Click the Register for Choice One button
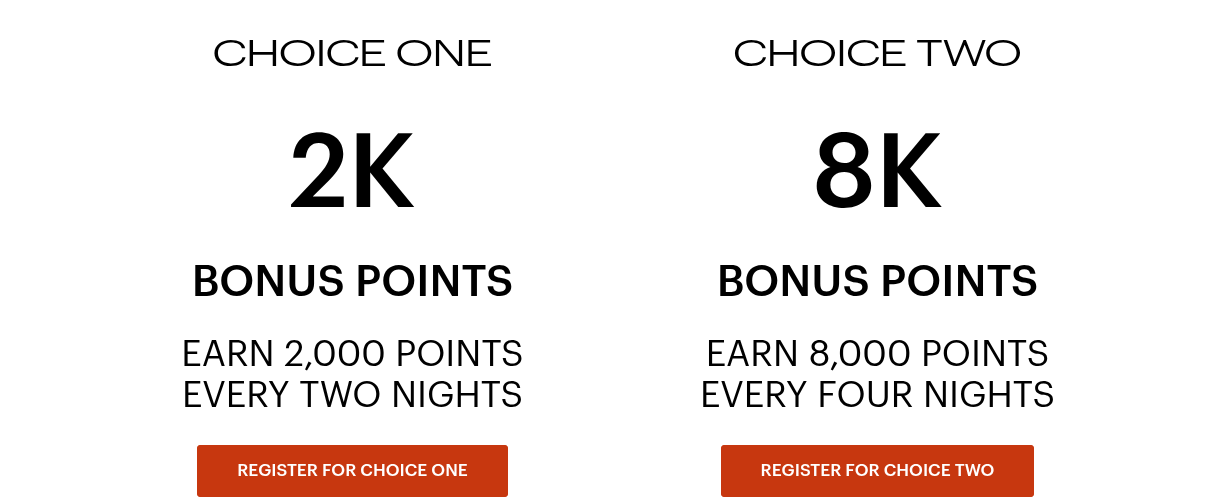1231x504 pixels. [352, 471]
